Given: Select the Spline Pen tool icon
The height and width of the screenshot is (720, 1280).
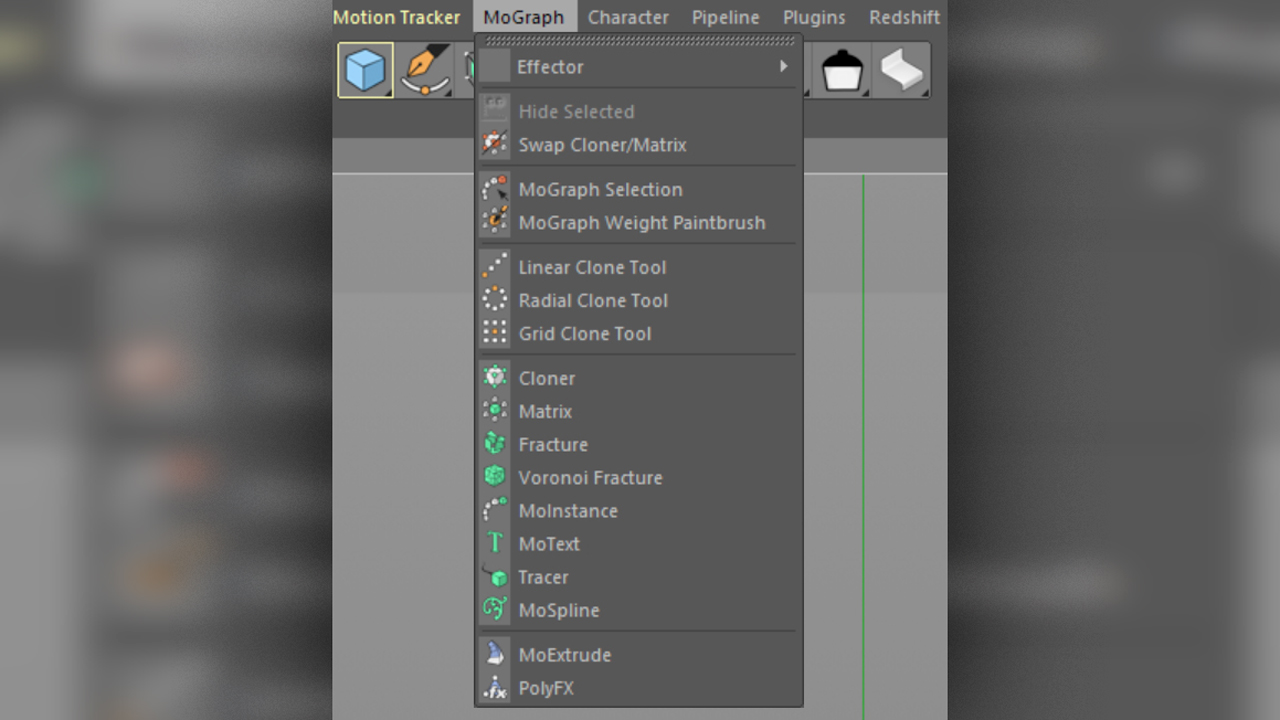Looking at the screenshot, I should tap(426, 70).
